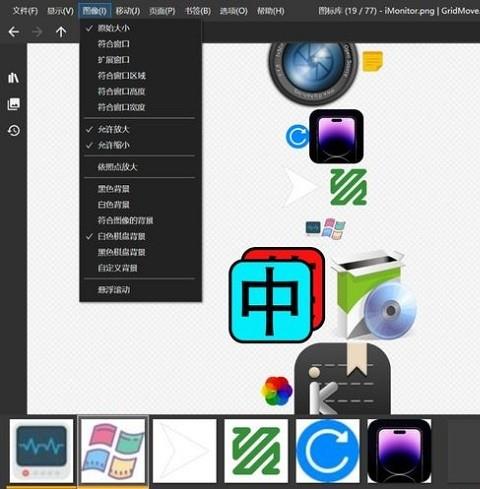This screenshot has width=480, height=489.
Task: Show the history panel icon
Action: coord(14,130)
